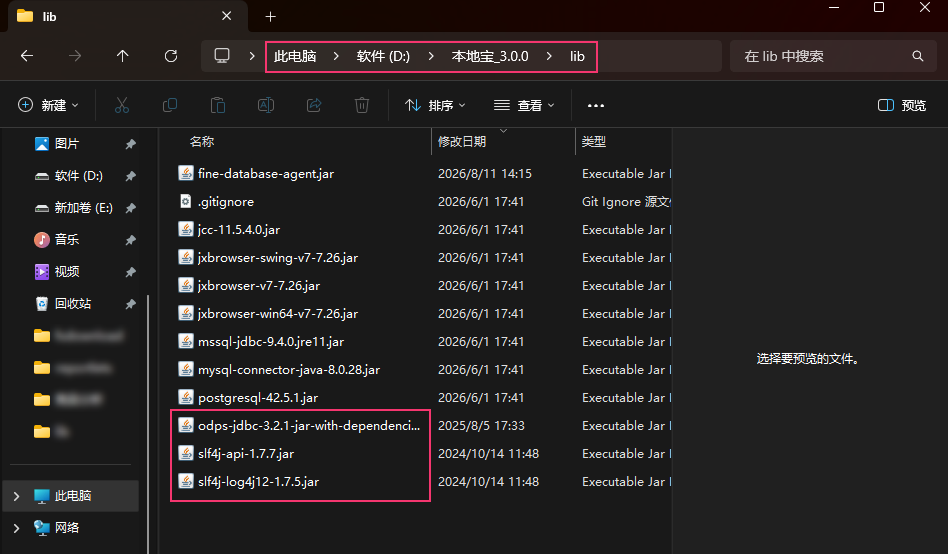Screen dimensions: 948x554
Task: Sort by the 类型 column header
Action: click(x=594, y=142)
